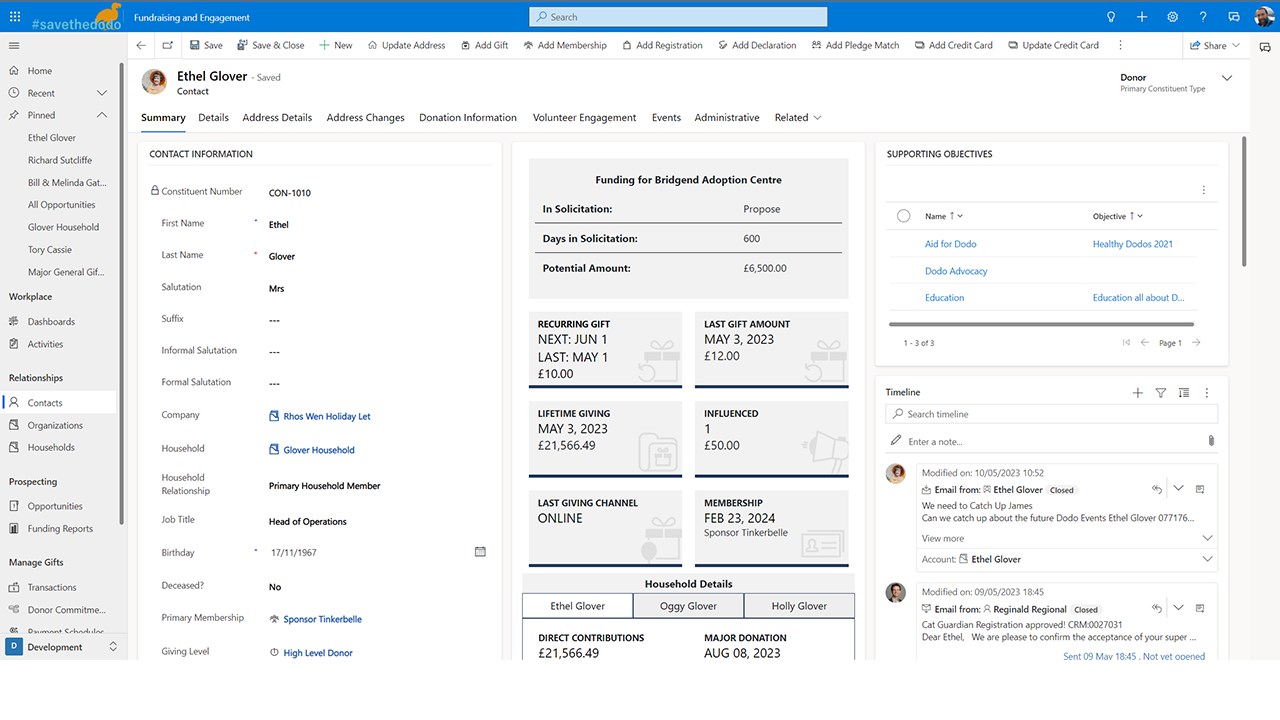Switch to the Donation Information tab
The image size is (1280, 720).
[468, 118]
